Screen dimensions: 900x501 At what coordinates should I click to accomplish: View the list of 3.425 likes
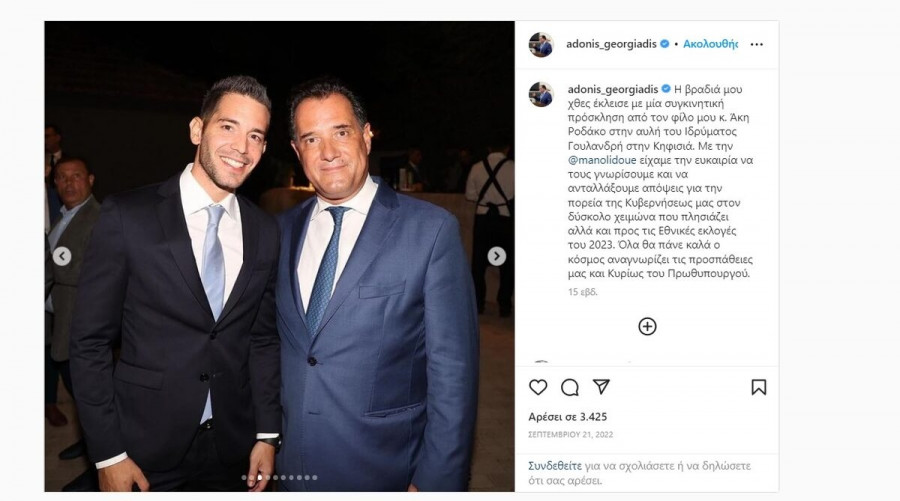tap(568, 417)
